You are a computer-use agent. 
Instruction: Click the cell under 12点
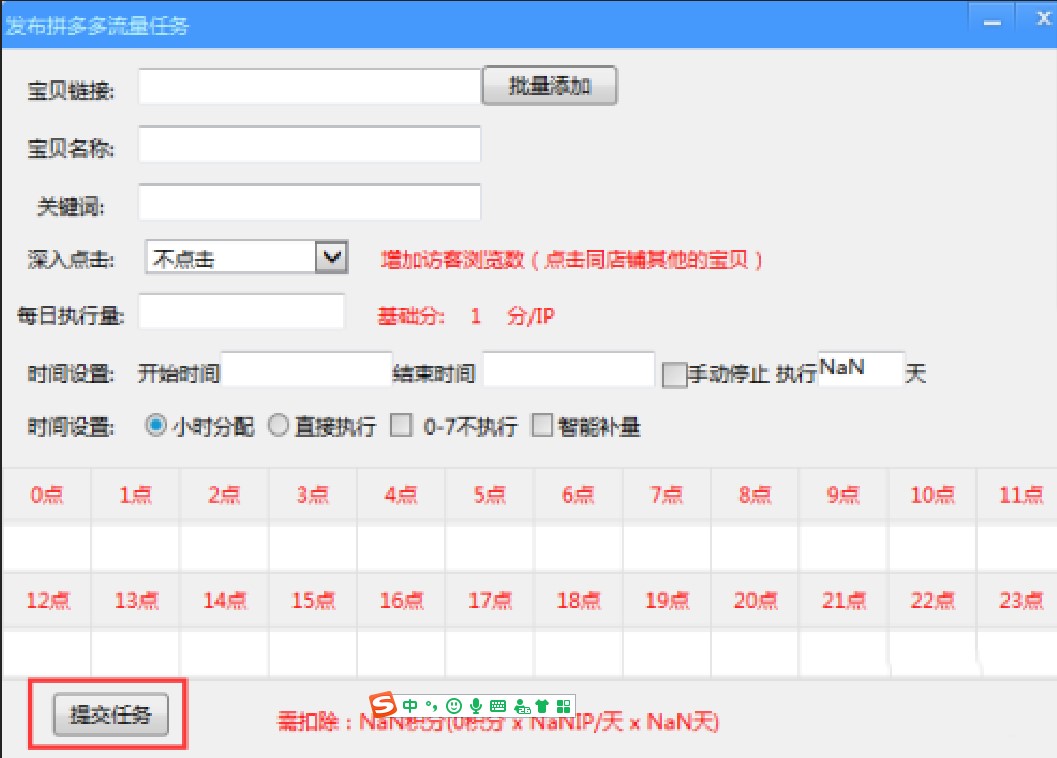tap(47, 653)
